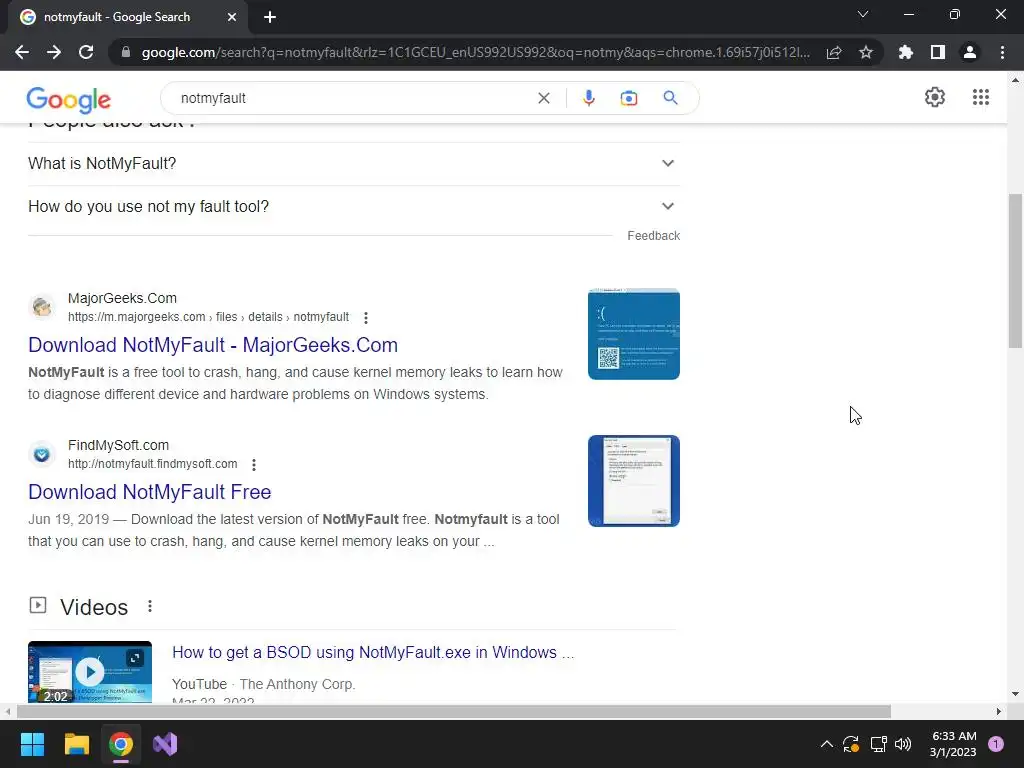1024x768 pixels.
Task: Open the taskbar clock and date
Action: [953, 744]
